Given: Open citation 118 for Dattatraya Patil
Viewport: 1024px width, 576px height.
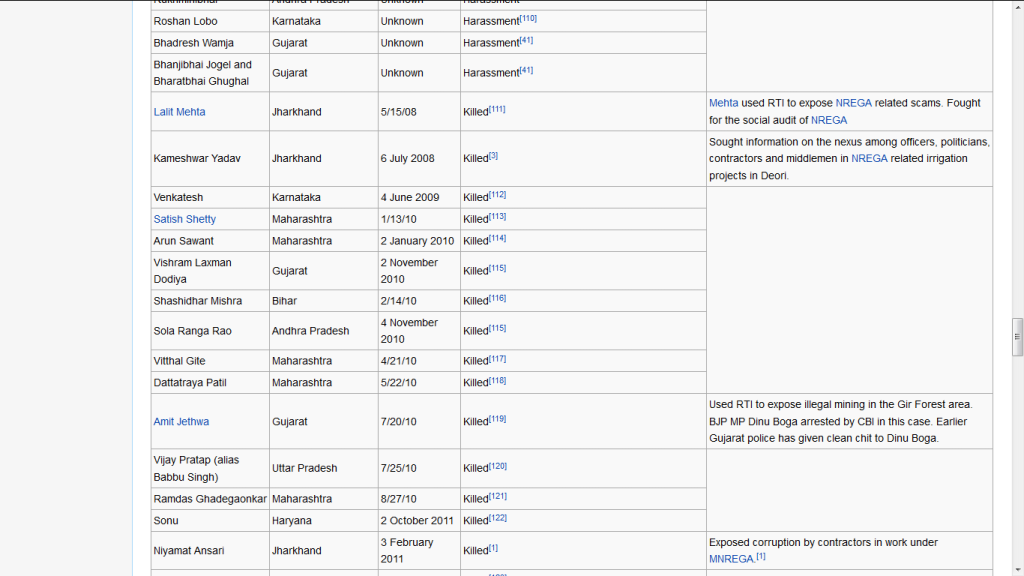Looking at the screenshot, I should coord(498,379).
